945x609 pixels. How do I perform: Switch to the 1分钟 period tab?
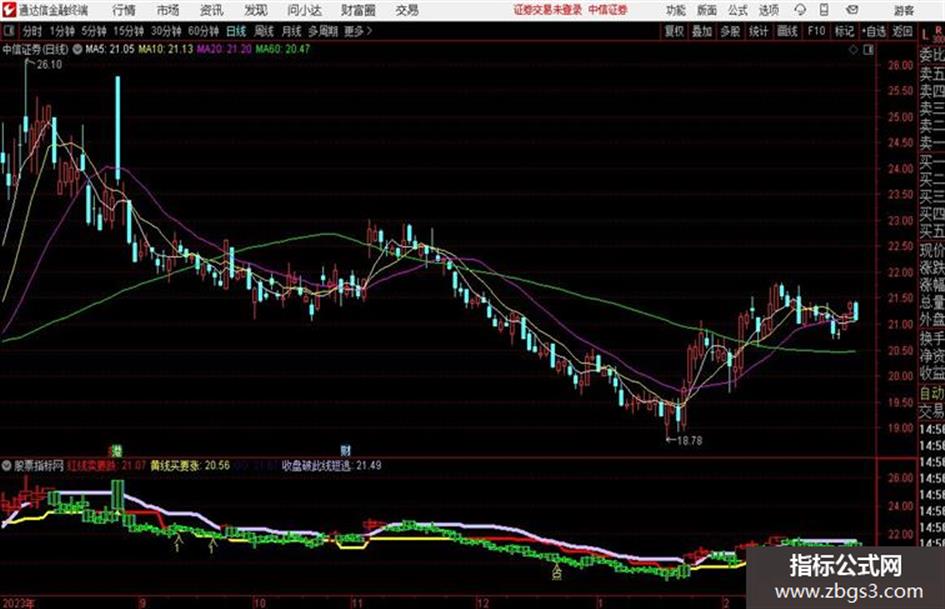click(61, 31)
